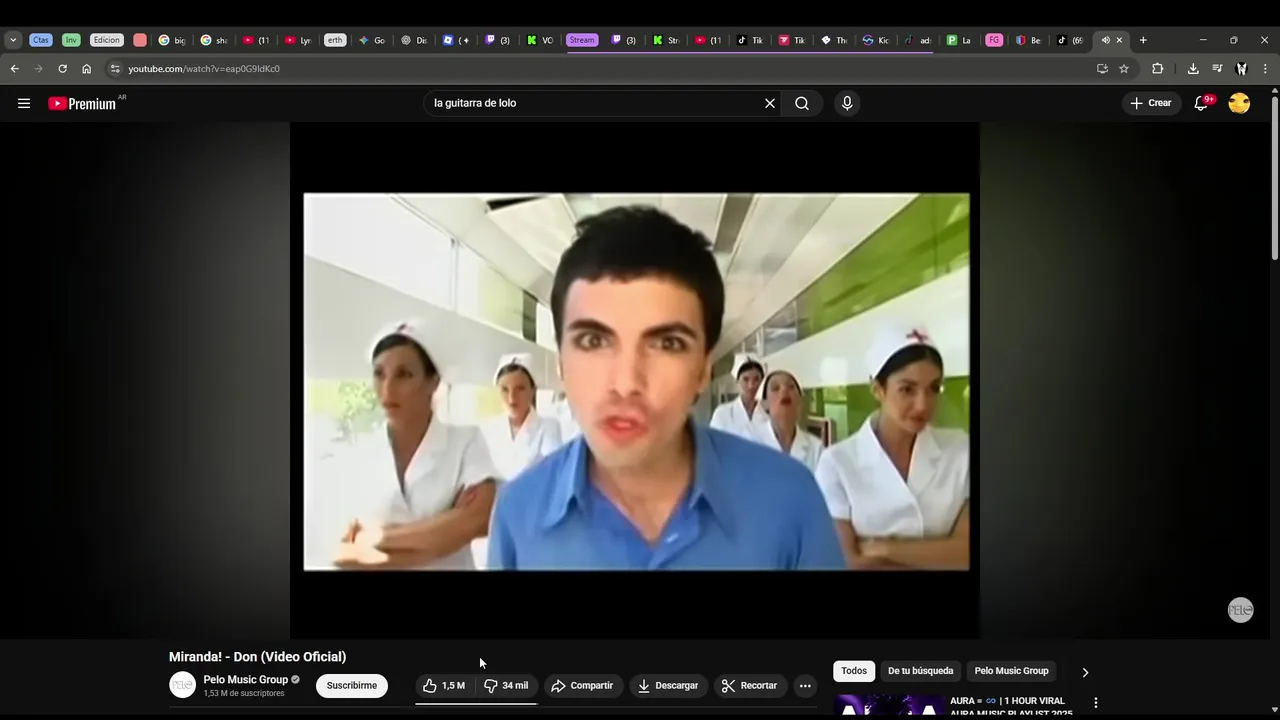Viewport: 1280px width, 720px height.
Task: Open a new browser tab
Action: pos(1143,40)
